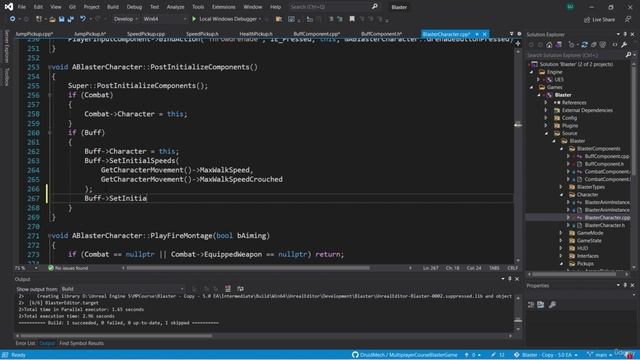Switch to Find Symbol Results tab
The image size is (640, 360).
tap(82, 343)
